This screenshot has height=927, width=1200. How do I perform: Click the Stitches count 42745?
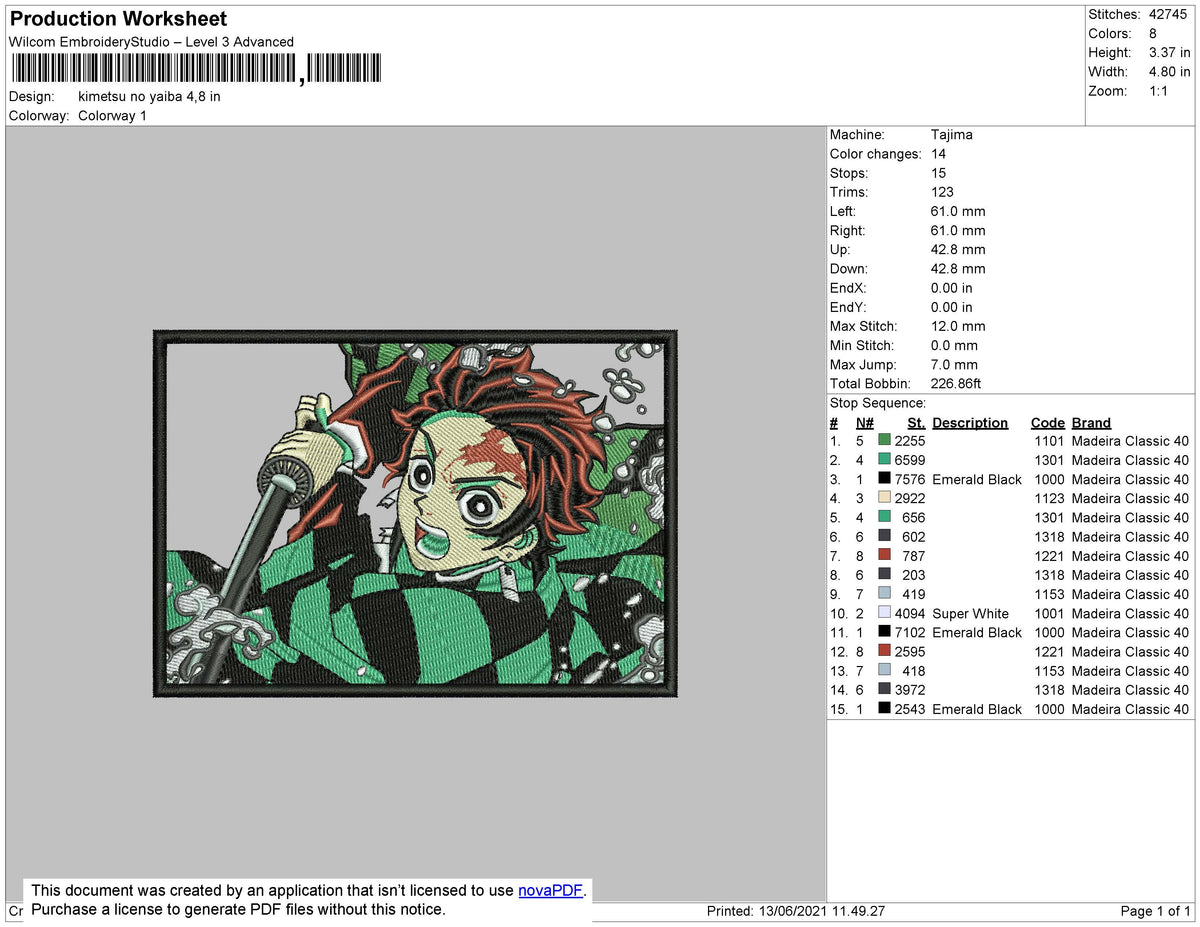pyautogui.click(x=1166, y=14)
